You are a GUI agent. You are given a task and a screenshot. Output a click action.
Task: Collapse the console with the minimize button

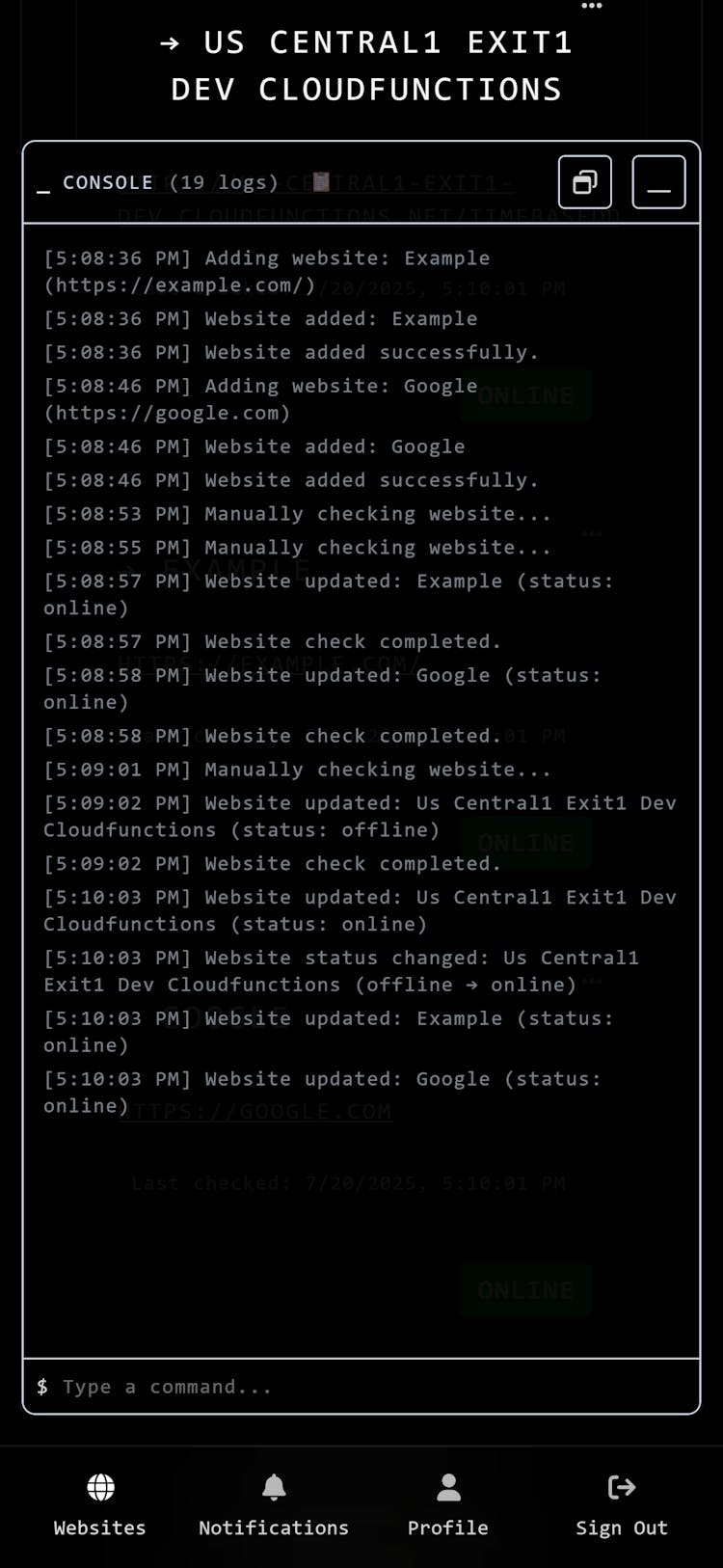pos(658,182)
